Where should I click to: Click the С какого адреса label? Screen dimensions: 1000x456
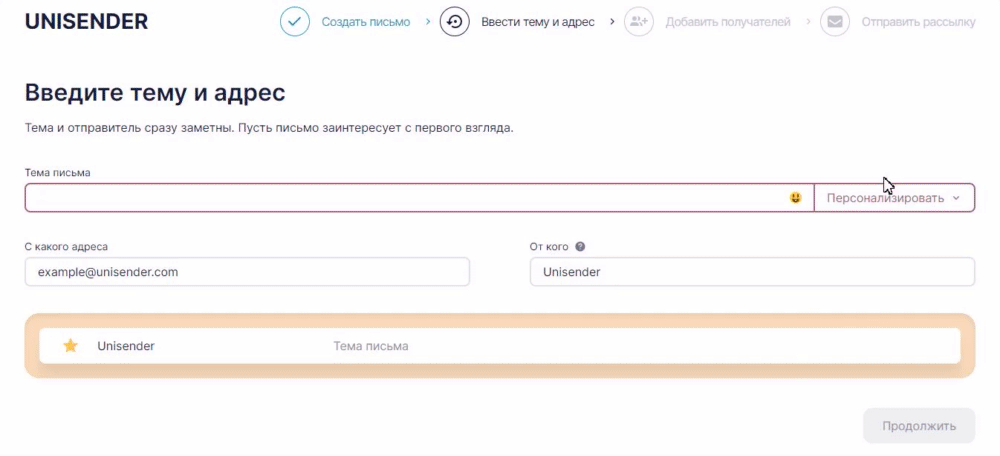[66, 247]
